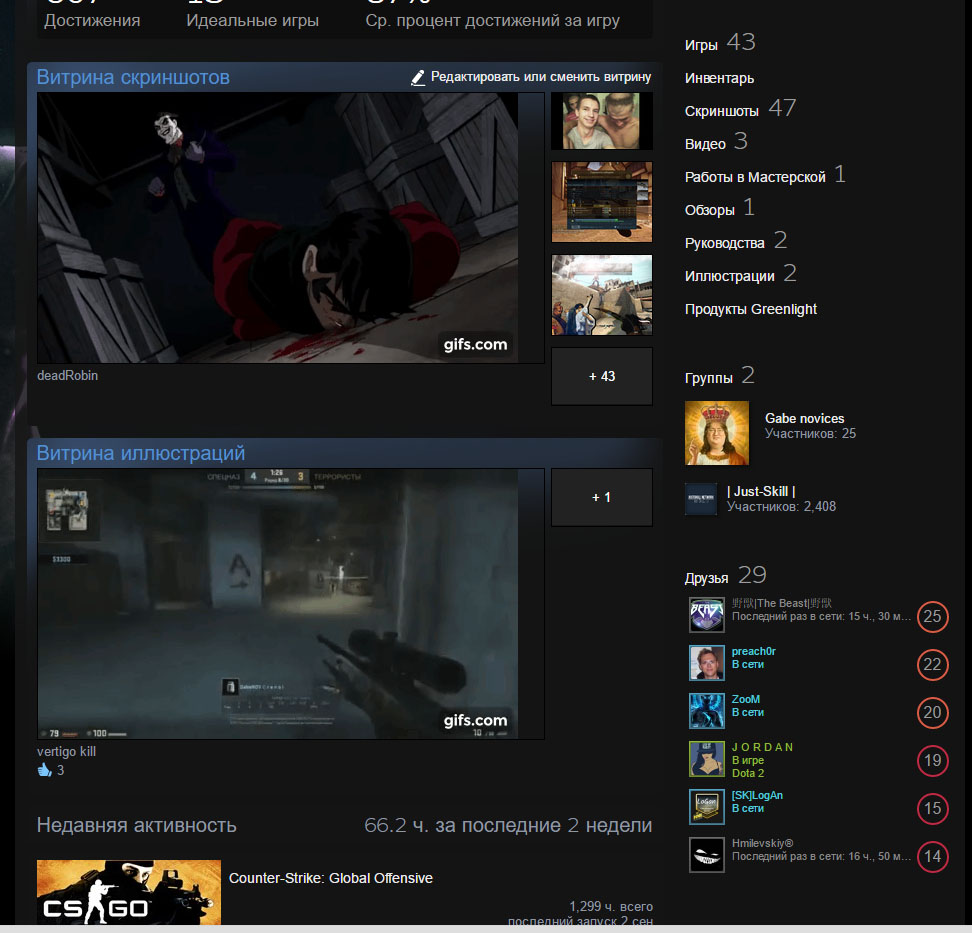Open the Группы groups heading link

pyautogui.click(x=709, y=378)
